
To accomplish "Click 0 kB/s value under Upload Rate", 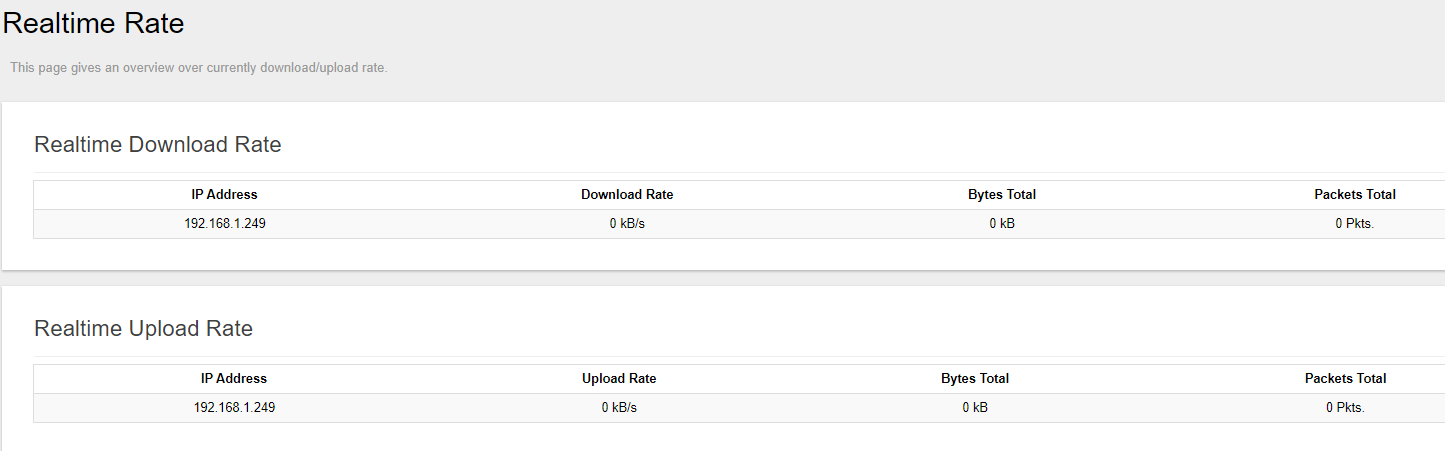I will 619,408.
